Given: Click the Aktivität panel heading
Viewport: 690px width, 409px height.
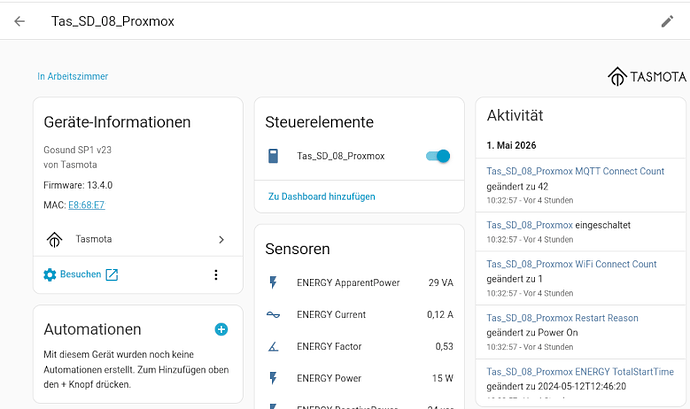Looking at the screenshot, I should point(515,115).
